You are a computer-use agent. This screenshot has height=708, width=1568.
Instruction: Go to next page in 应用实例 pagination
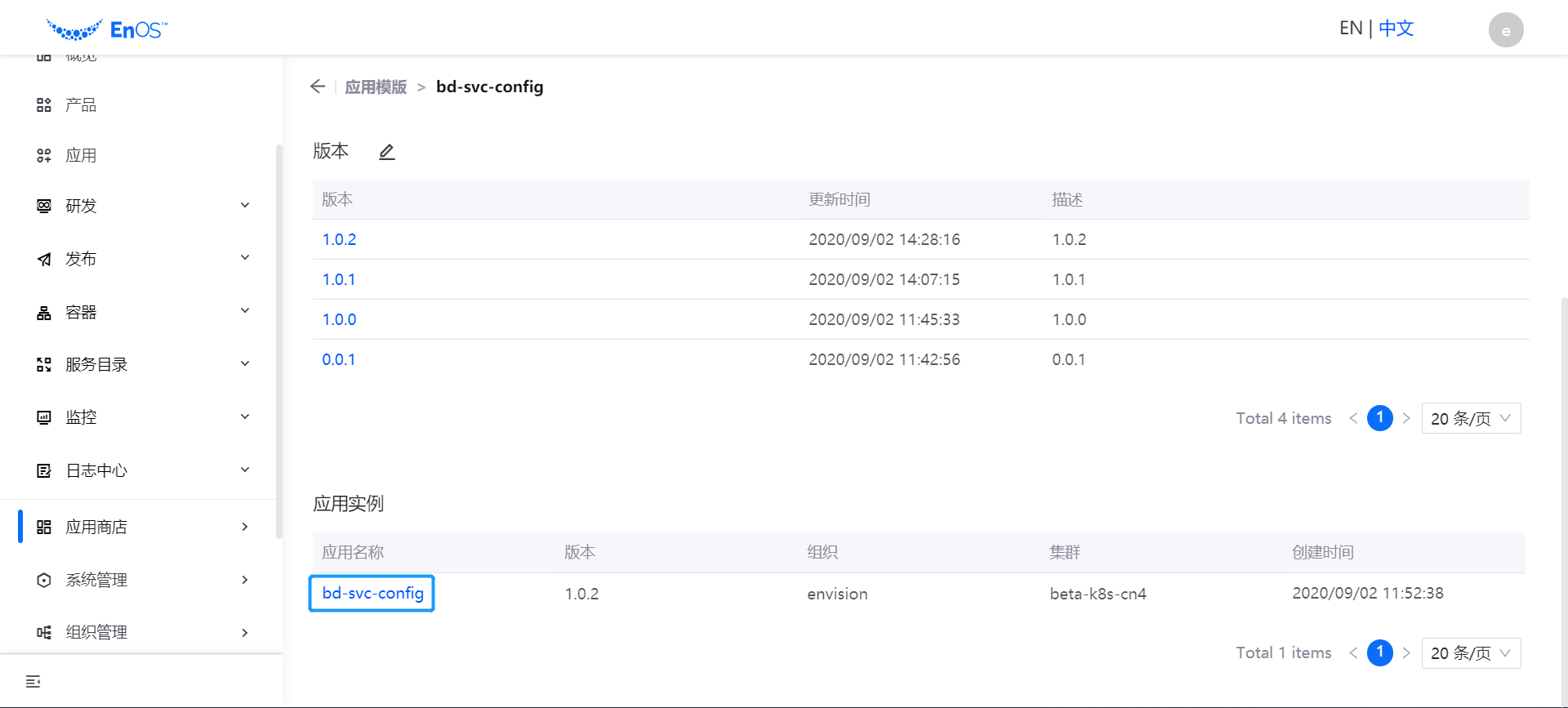(x=1406, y=652)
